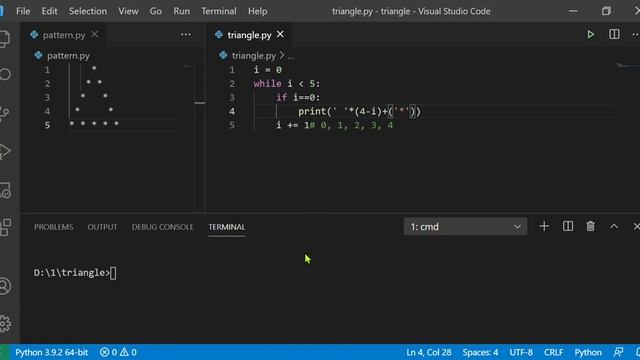Click Python language mode in status bar
Screen dimensions: 640x360
pyautogui.click(x=588, y=352)
